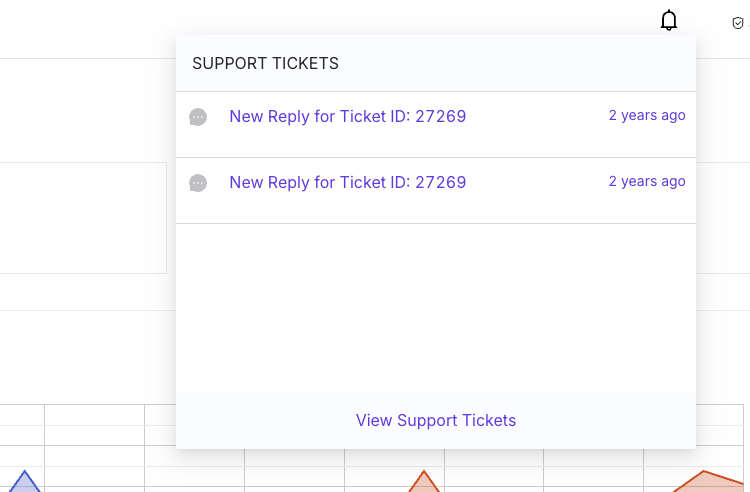Click the chat bubble icon of second notification

click(x=198, y=183)
